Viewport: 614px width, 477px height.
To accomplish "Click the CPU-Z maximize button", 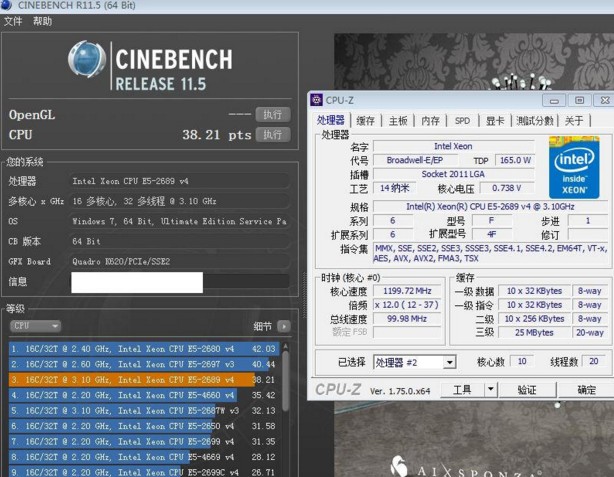I will coord(580,101).
